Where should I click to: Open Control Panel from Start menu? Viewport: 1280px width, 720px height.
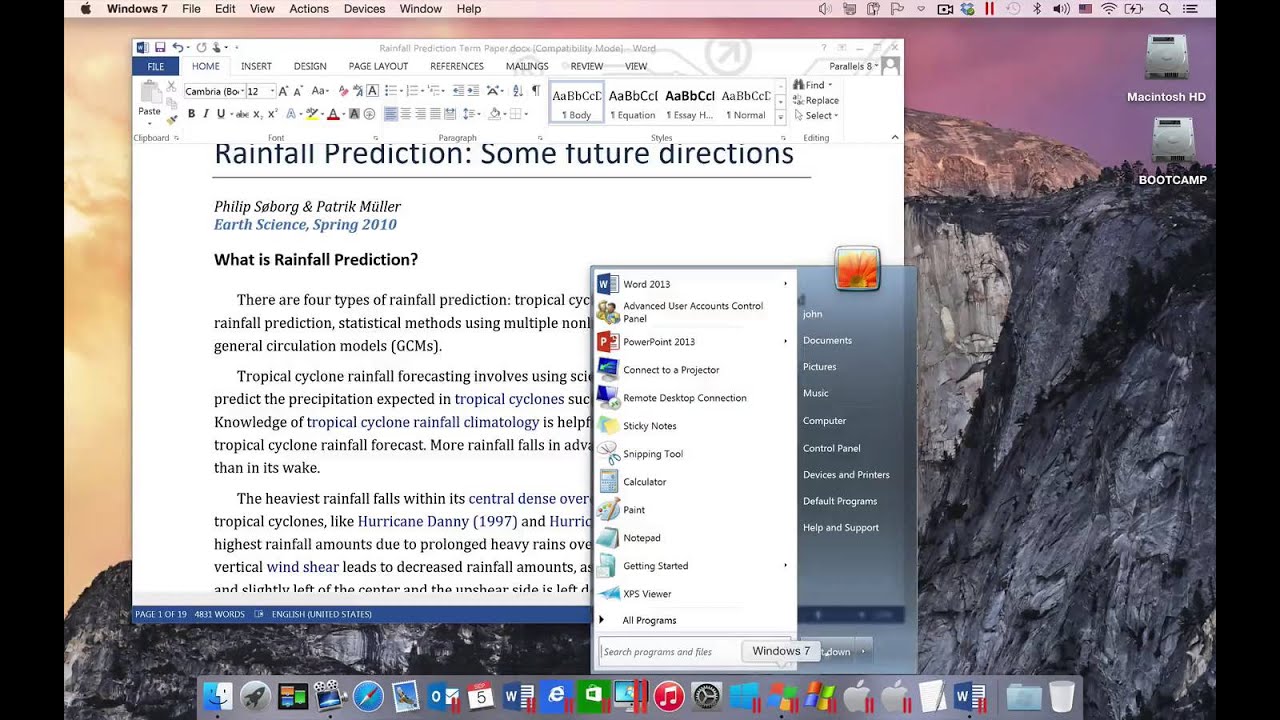pyautogui.click(x=832, y=448)
